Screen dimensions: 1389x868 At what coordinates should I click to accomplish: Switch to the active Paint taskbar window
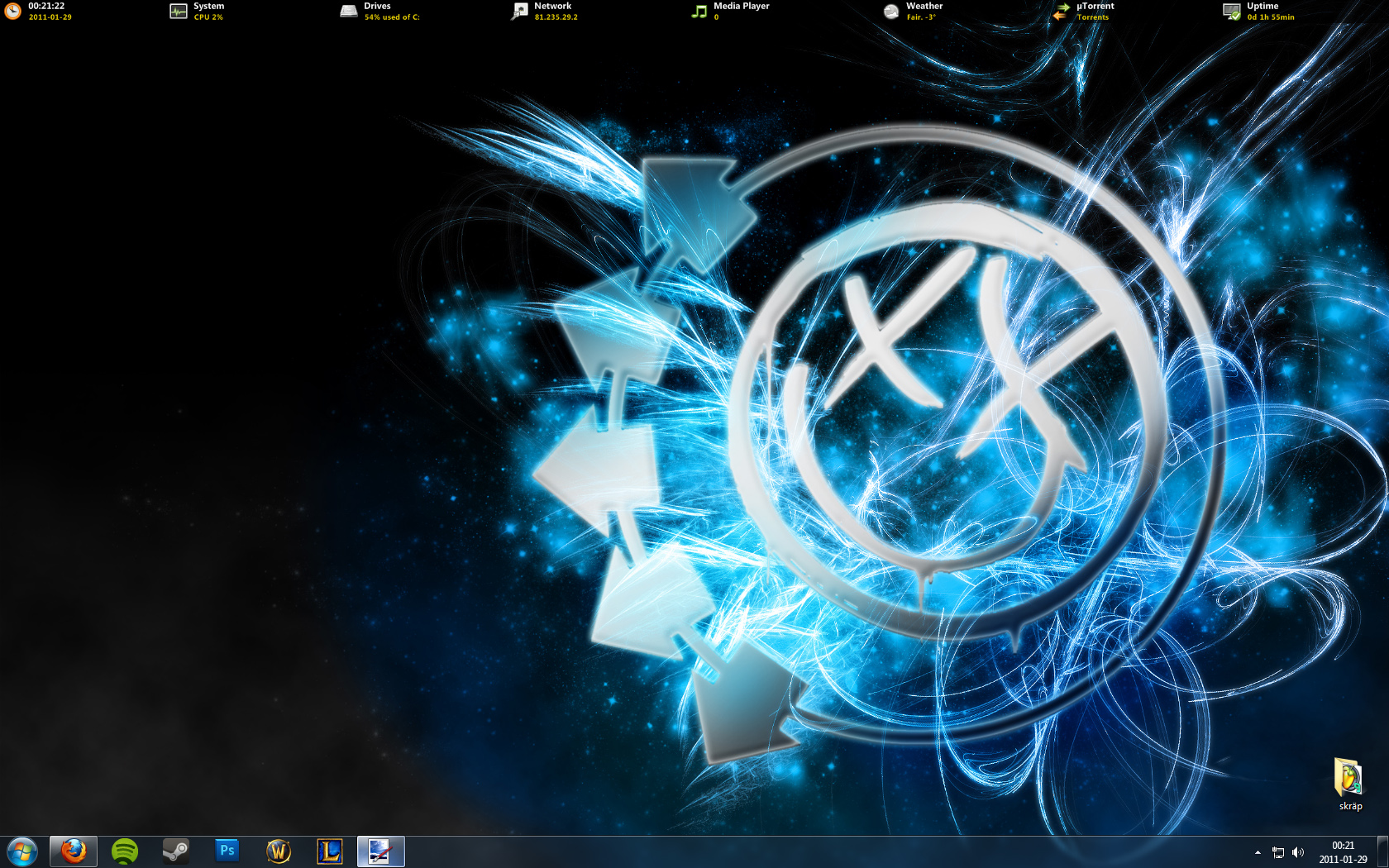[x=381, y=851]
